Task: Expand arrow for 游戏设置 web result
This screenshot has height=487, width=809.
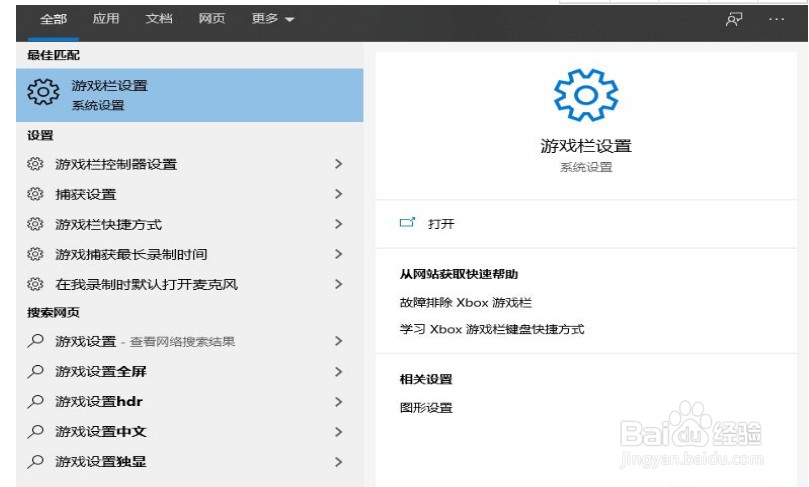Action: pos(338,341)
